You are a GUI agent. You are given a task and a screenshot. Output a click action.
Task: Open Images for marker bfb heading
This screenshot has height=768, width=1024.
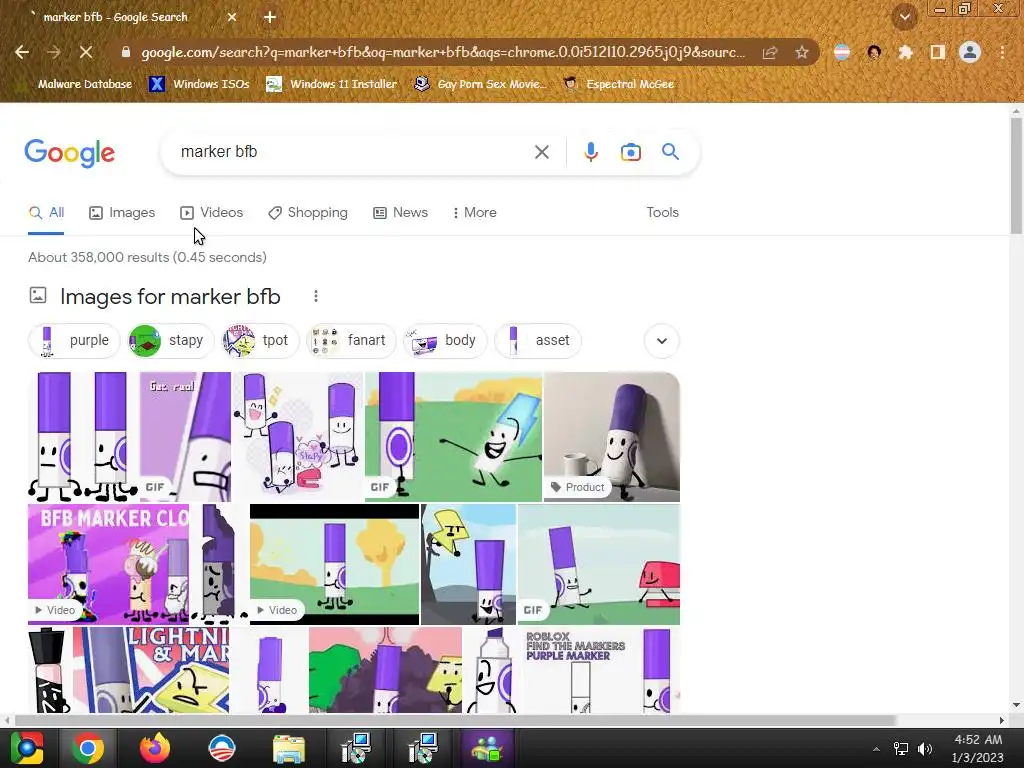coord(170,296)
